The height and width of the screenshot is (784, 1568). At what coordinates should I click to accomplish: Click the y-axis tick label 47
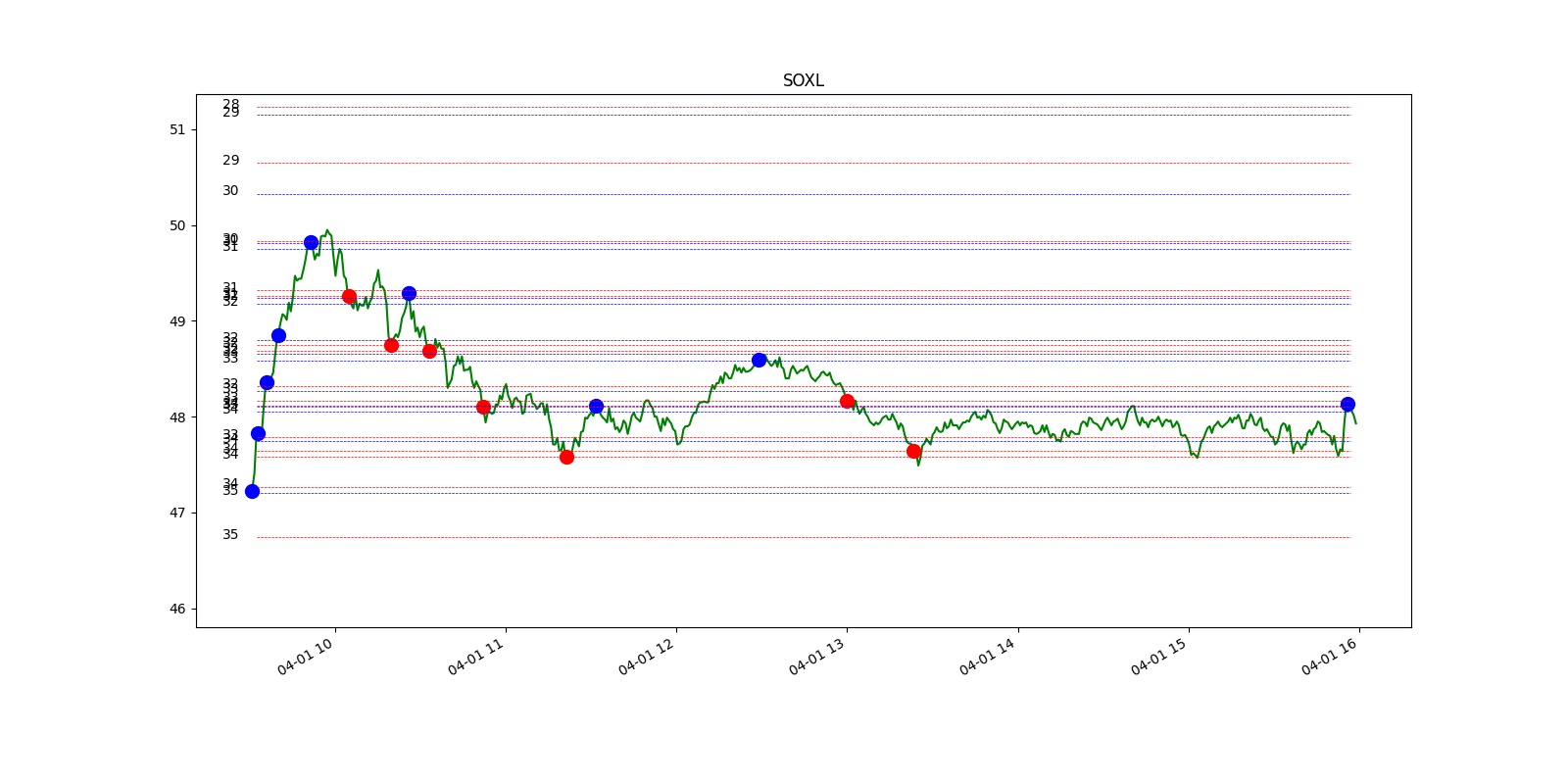pos(177,513)
